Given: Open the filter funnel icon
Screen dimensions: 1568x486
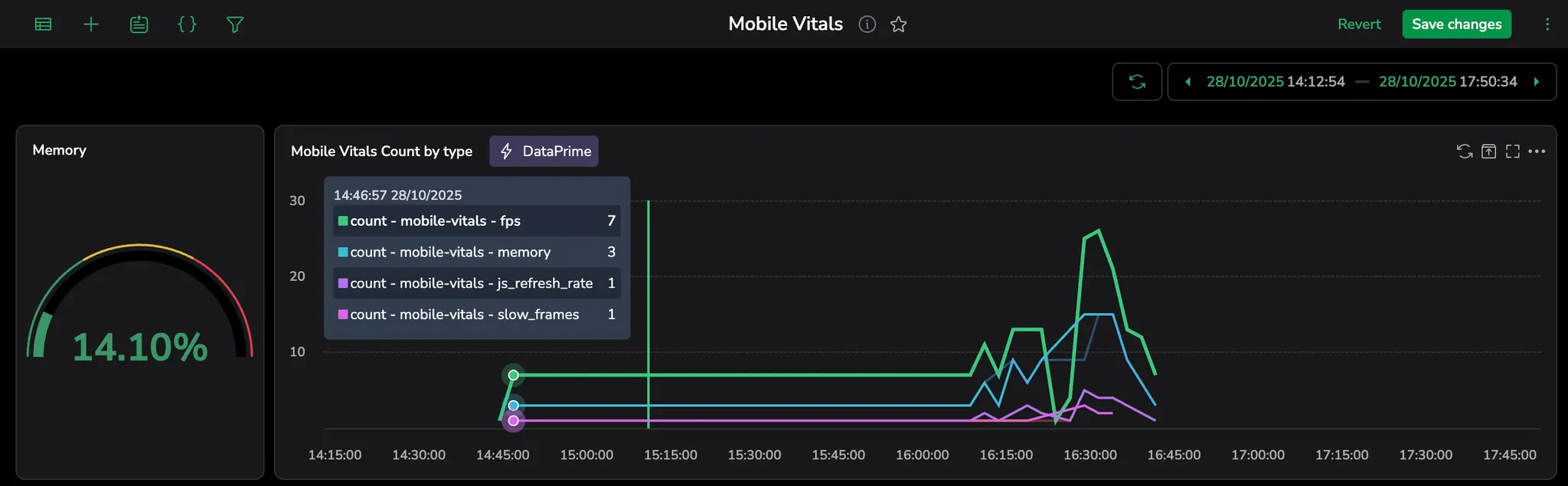Looking at the screenshot, I should tap(235, 24).
